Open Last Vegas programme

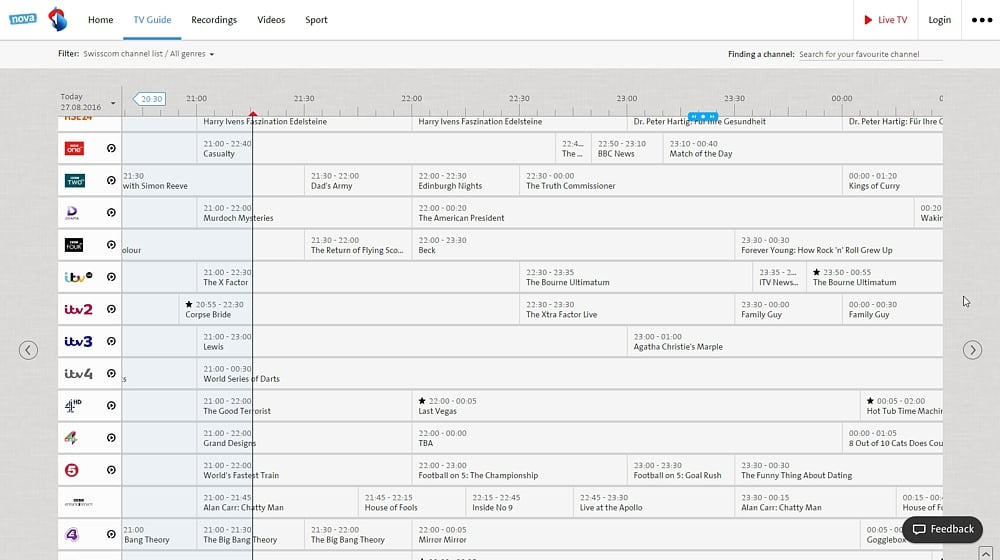pyautogui.click(x=636, y=406)
